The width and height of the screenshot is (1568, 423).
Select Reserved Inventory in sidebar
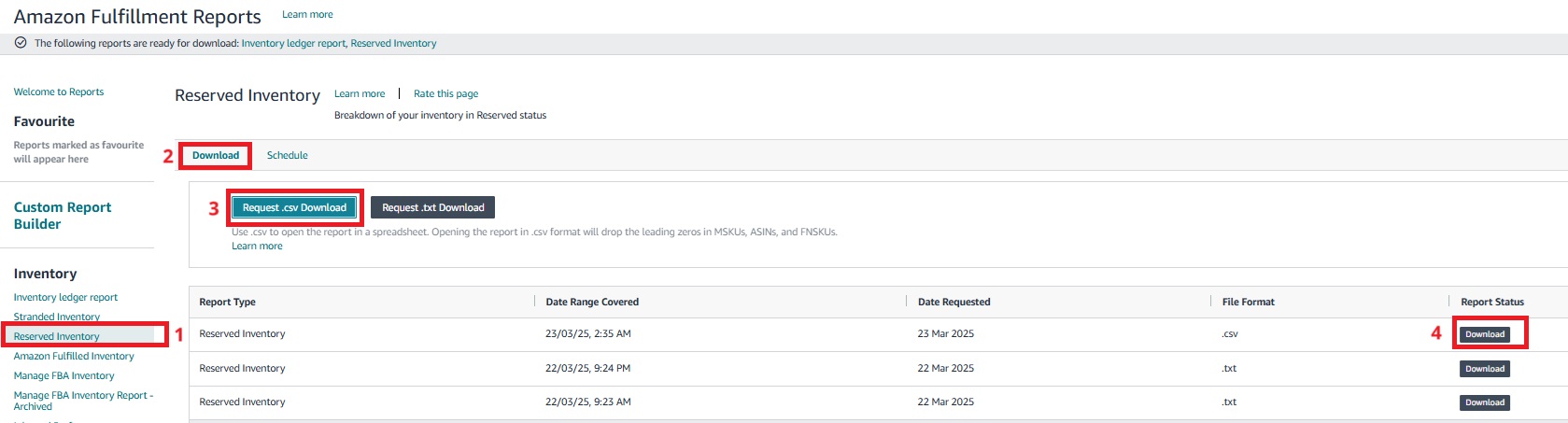(56, 337)
